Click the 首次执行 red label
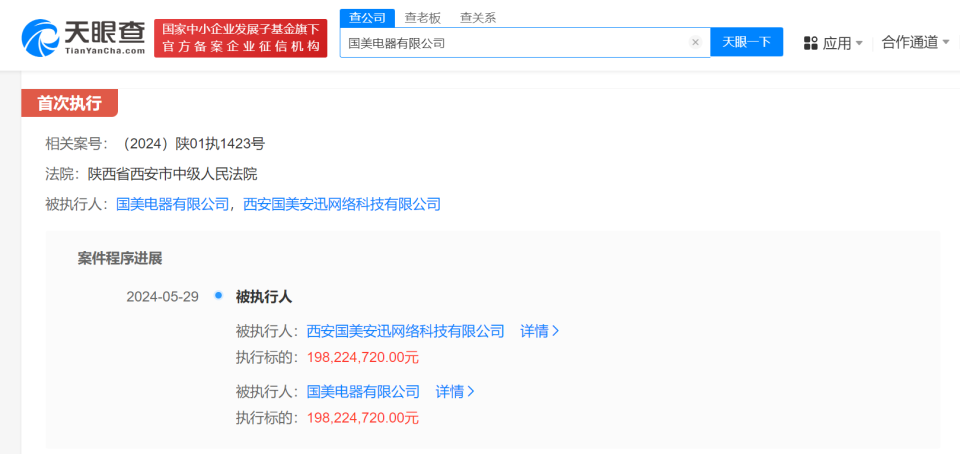Image resolution: width=960 pixels, height=454 pixels. [69, 103]
